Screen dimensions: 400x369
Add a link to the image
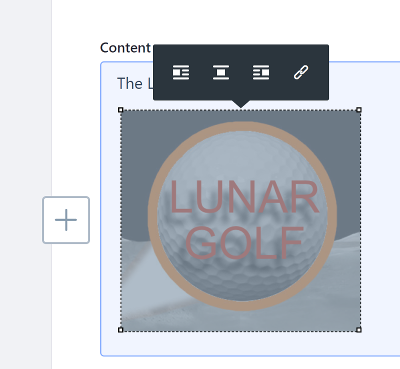coord(301,72)
